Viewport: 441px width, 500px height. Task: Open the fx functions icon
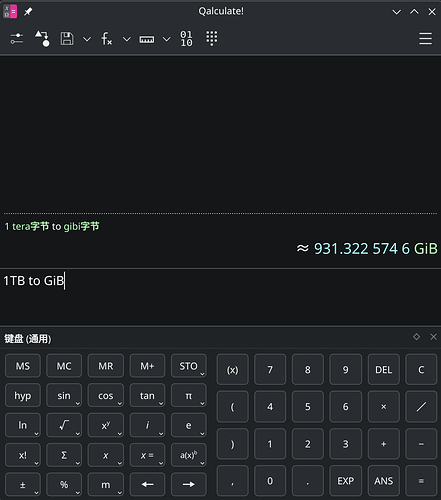(x=107, y=39)
